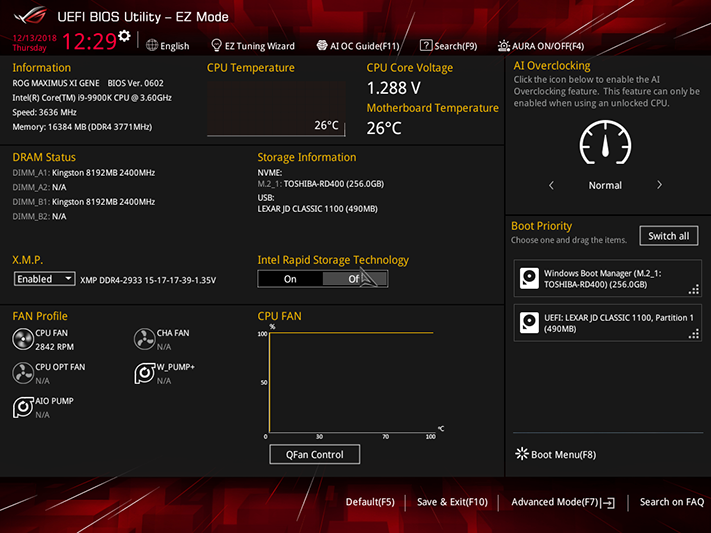The height and width of the screenshot is (533, 711).
Task: Click Intel Core i9-9900K CPU line
Action: pos(92,98)
